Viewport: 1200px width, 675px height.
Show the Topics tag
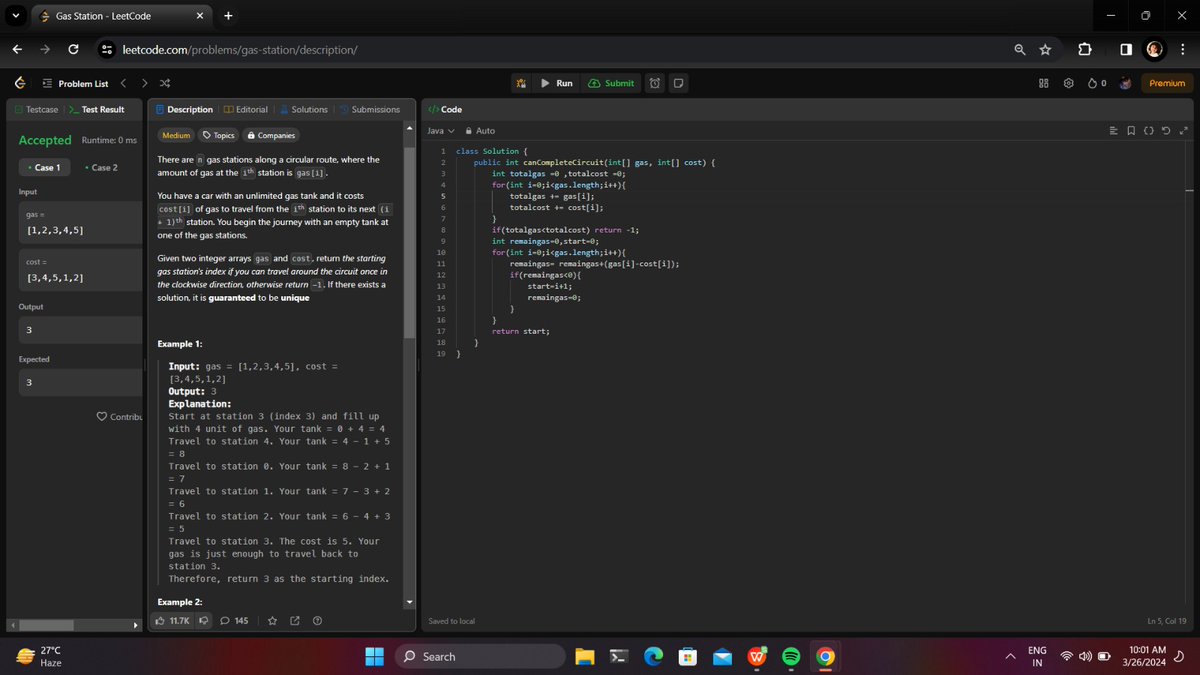218,135
